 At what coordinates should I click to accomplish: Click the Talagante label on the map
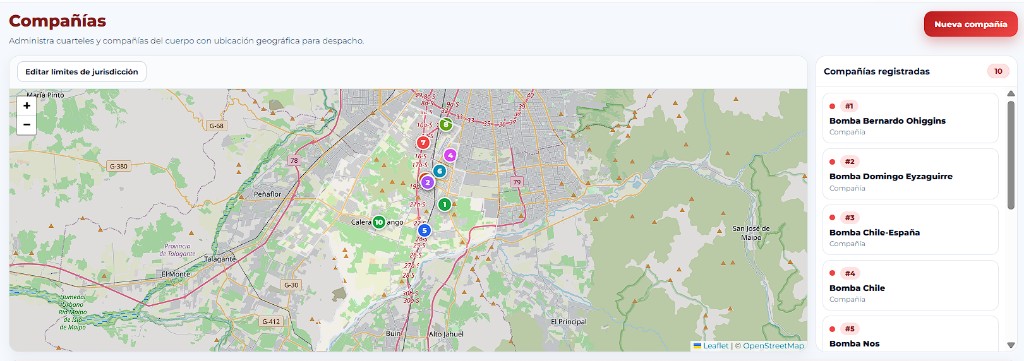[220, 259]
